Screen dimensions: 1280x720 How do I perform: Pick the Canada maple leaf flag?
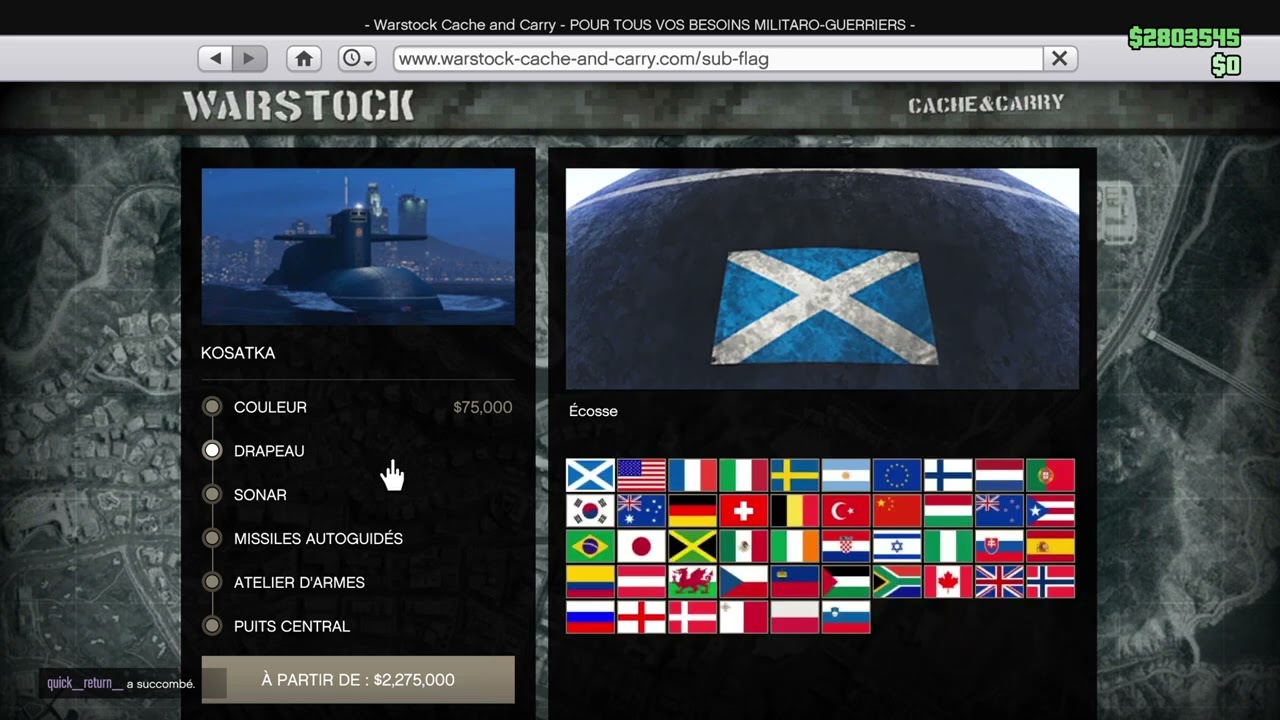click(x=948, y=582)
